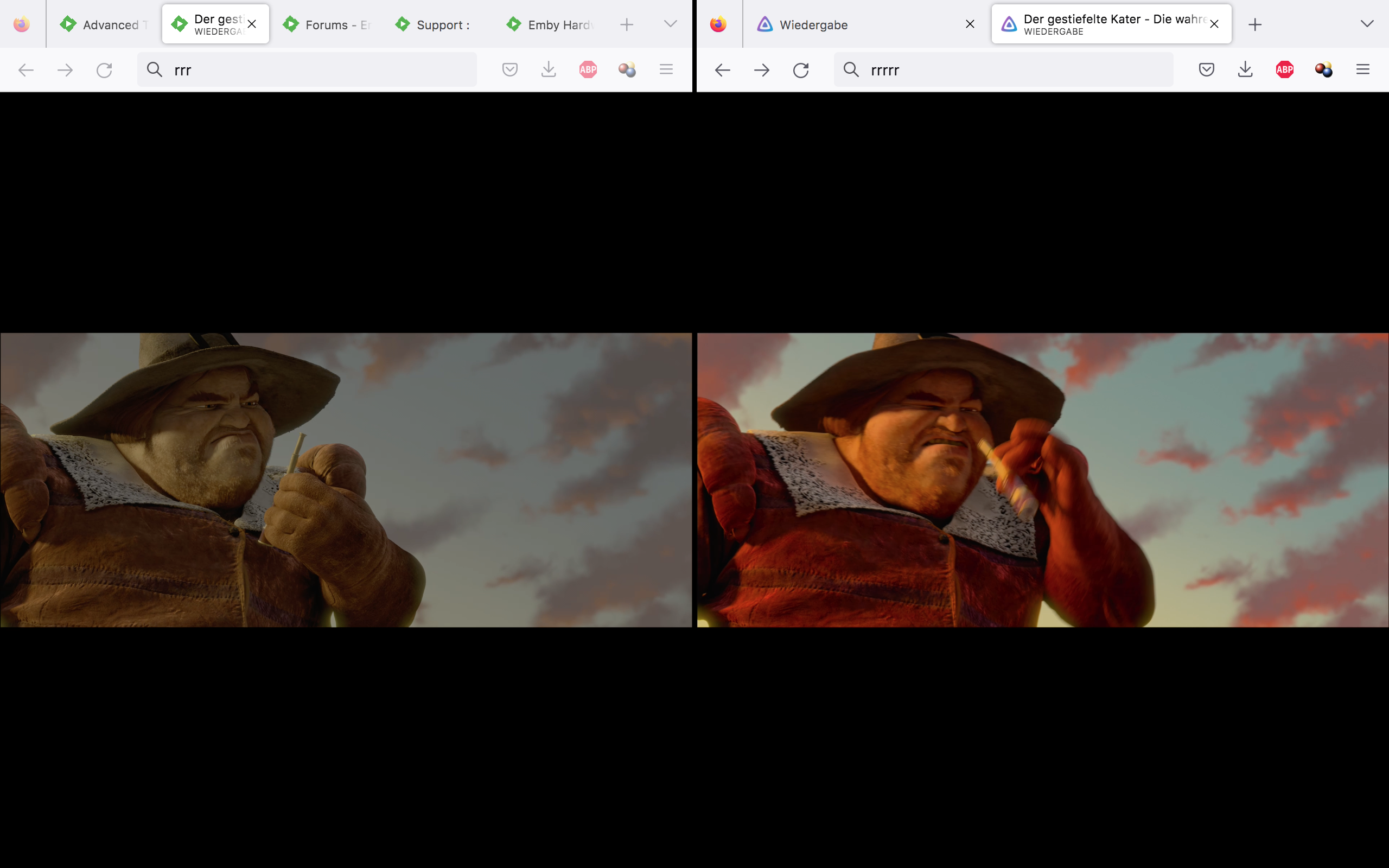Open a new tab in the right window
Image resolution: width=1389 pixels, height=868 pixels.
pyautogui.click(x=1256, y=24)
